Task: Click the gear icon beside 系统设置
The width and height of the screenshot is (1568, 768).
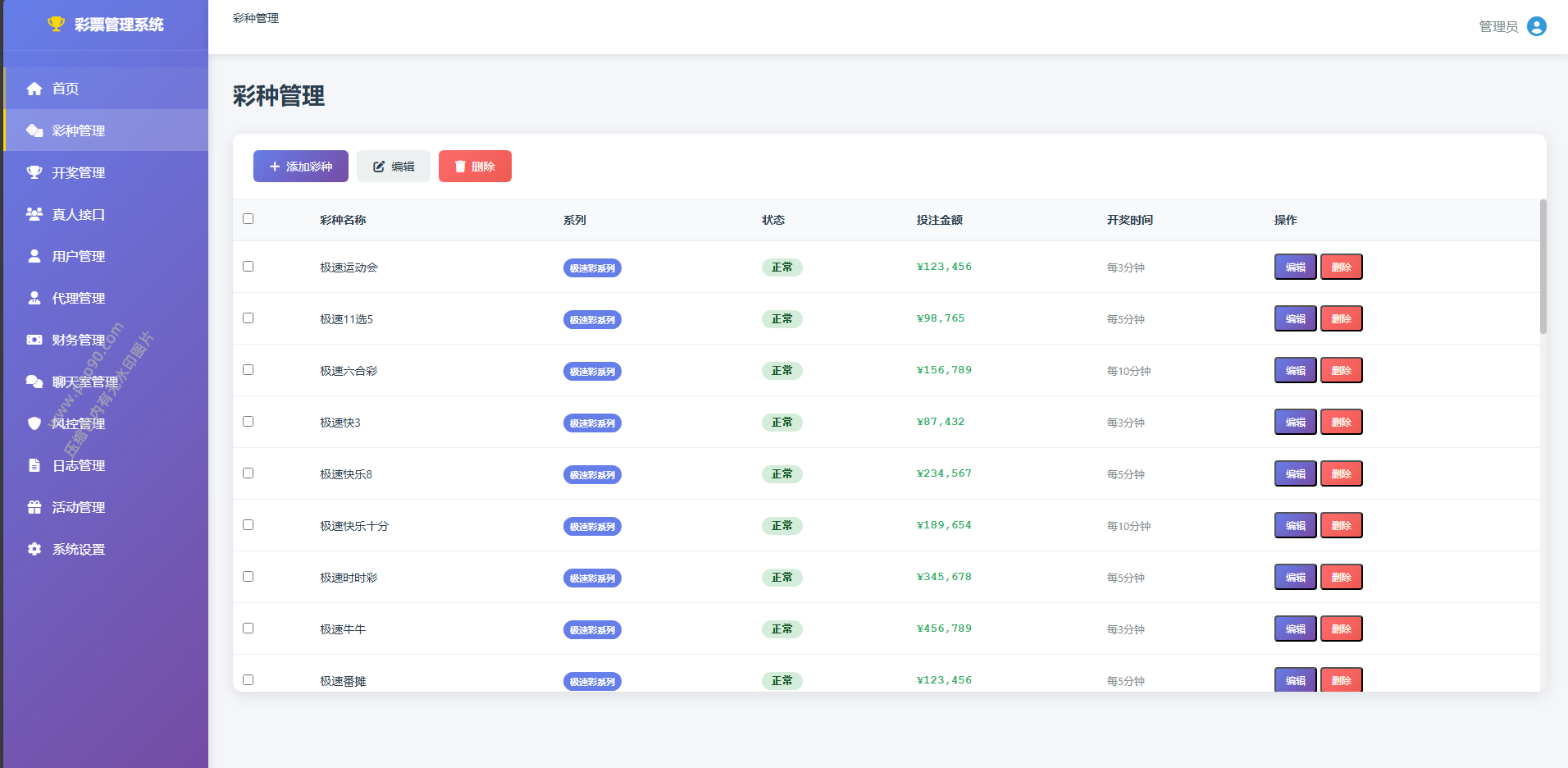Action: (x=34, y=549)
